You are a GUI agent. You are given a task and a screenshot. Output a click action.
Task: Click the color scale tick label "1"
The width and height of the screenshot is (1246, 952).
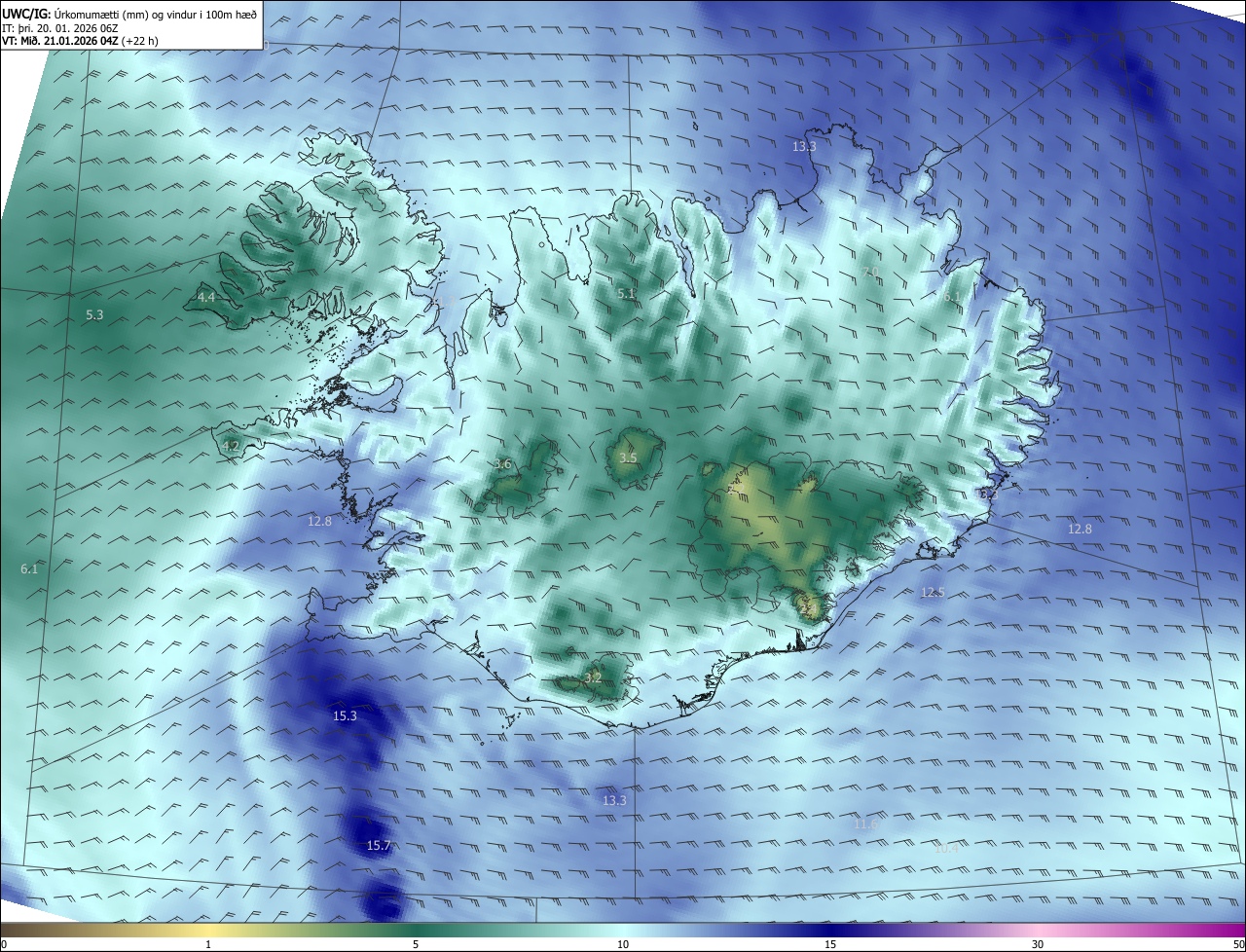pos(208,944)
